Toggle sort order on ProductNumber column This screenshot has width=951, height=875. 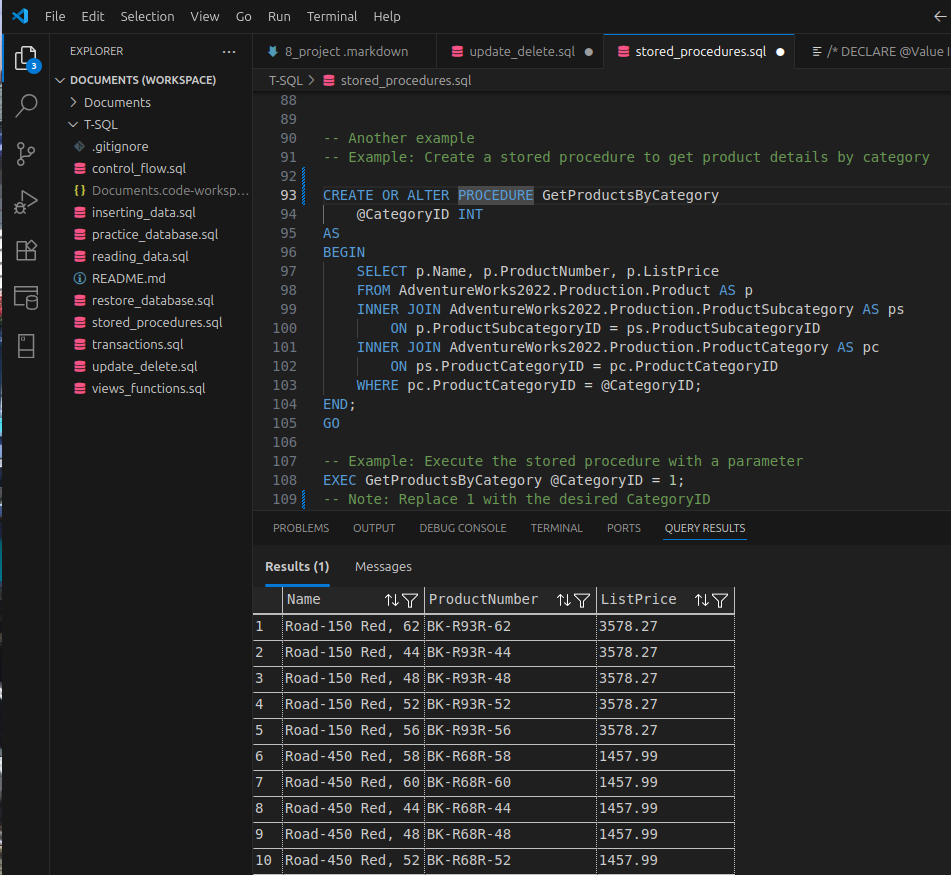click(x=564, y=600)
